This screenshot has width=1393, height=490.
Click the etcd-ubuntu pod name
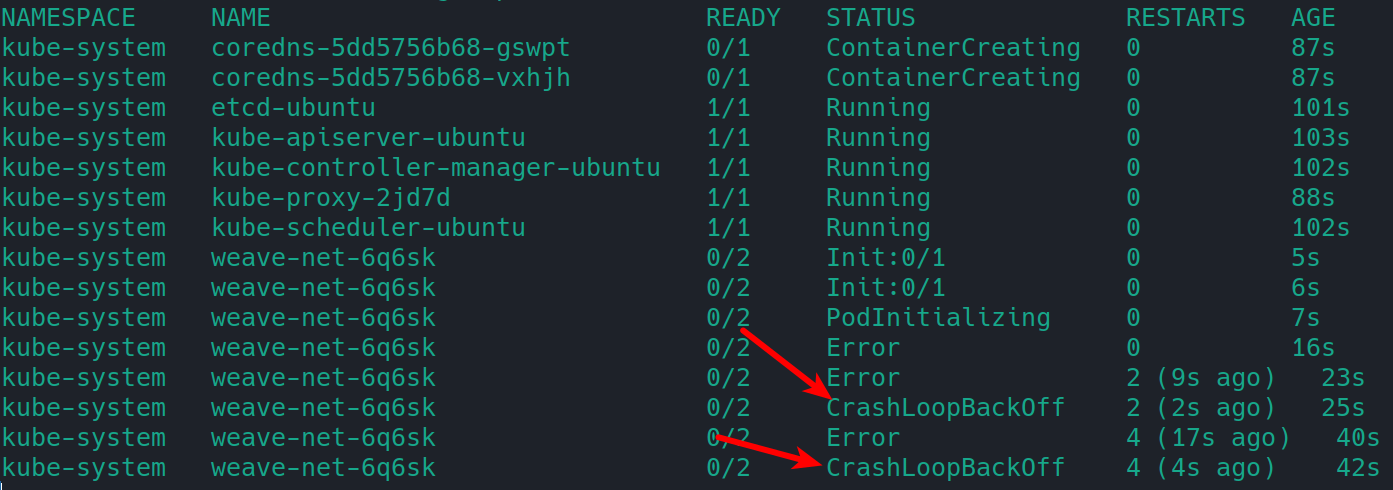293,107
